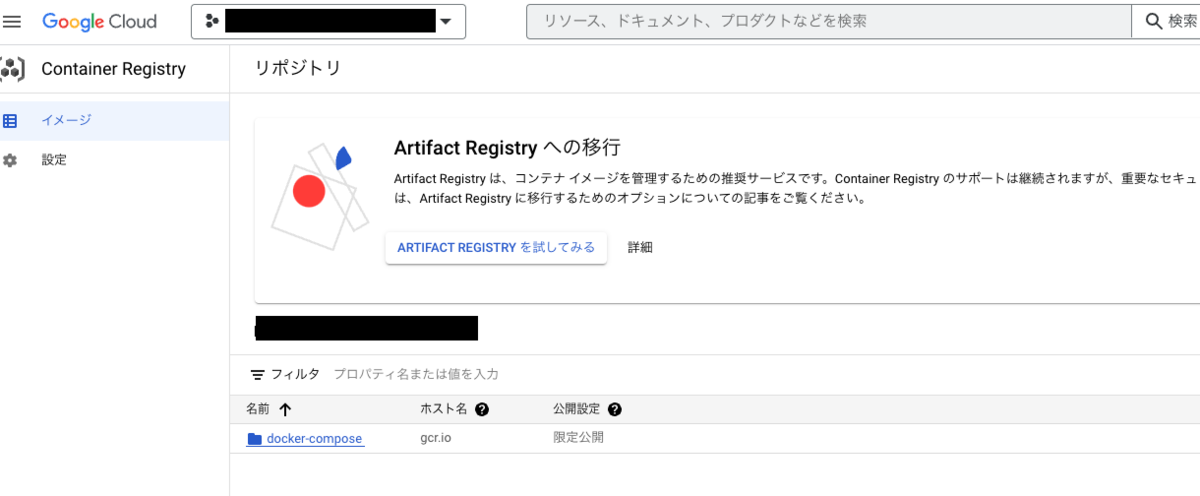1200x496 pixels.
Task: Open the docker-compose repository
Action: pyautogui.click(x=314, y=439)
